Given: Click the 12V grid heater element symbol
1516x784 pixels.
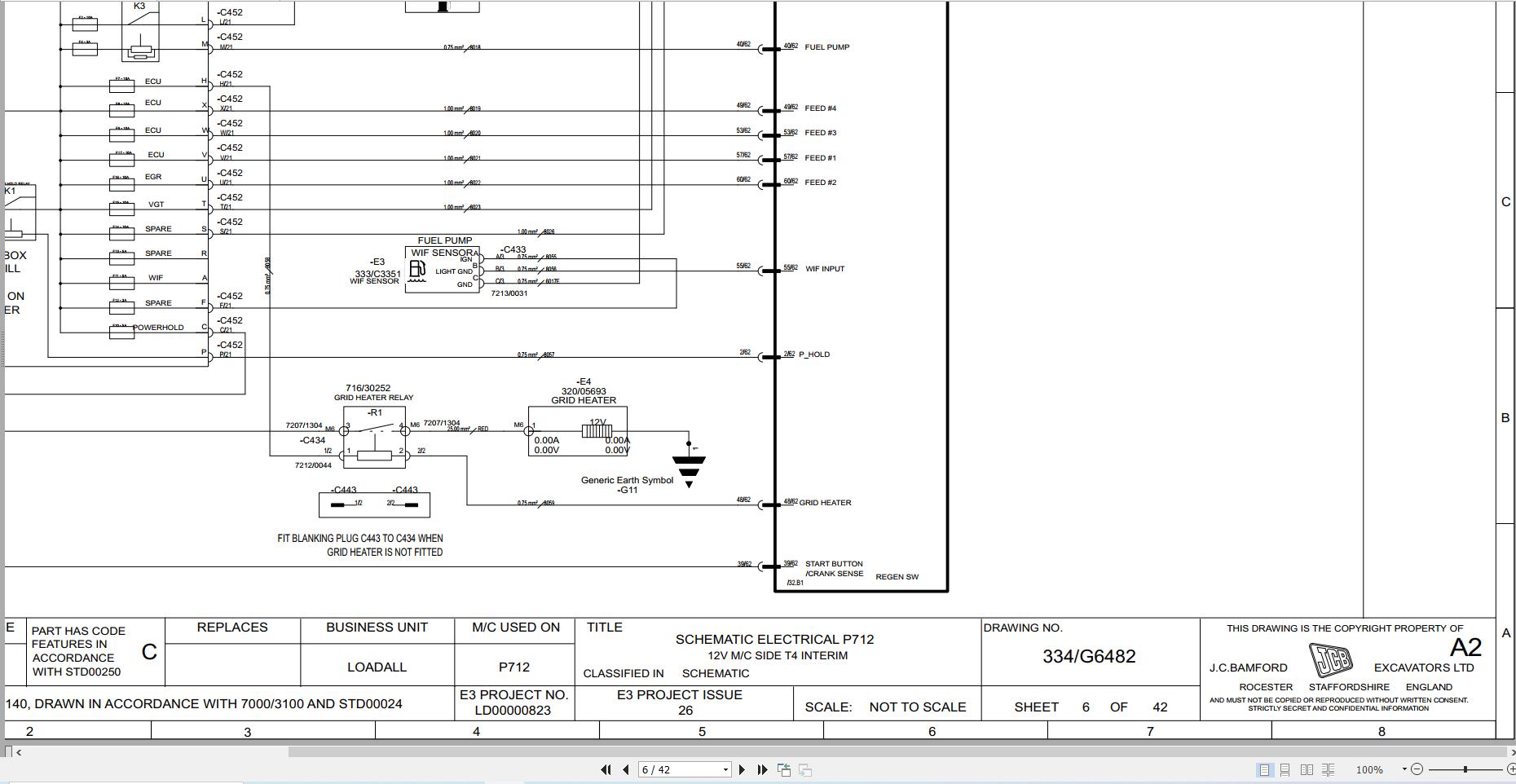Looking at the screenshot, I should point(597,430).
